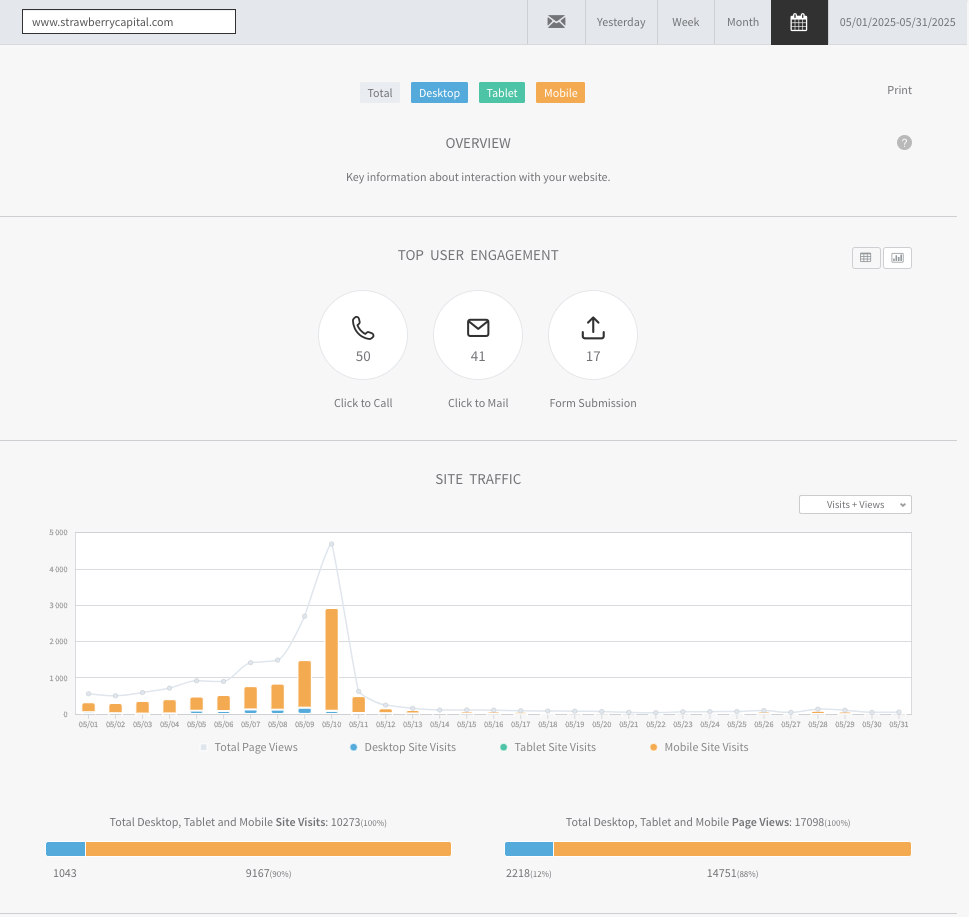Switch engagement to table view icon
The width and height of the screenshot is (969, 917).
(866, 258)
